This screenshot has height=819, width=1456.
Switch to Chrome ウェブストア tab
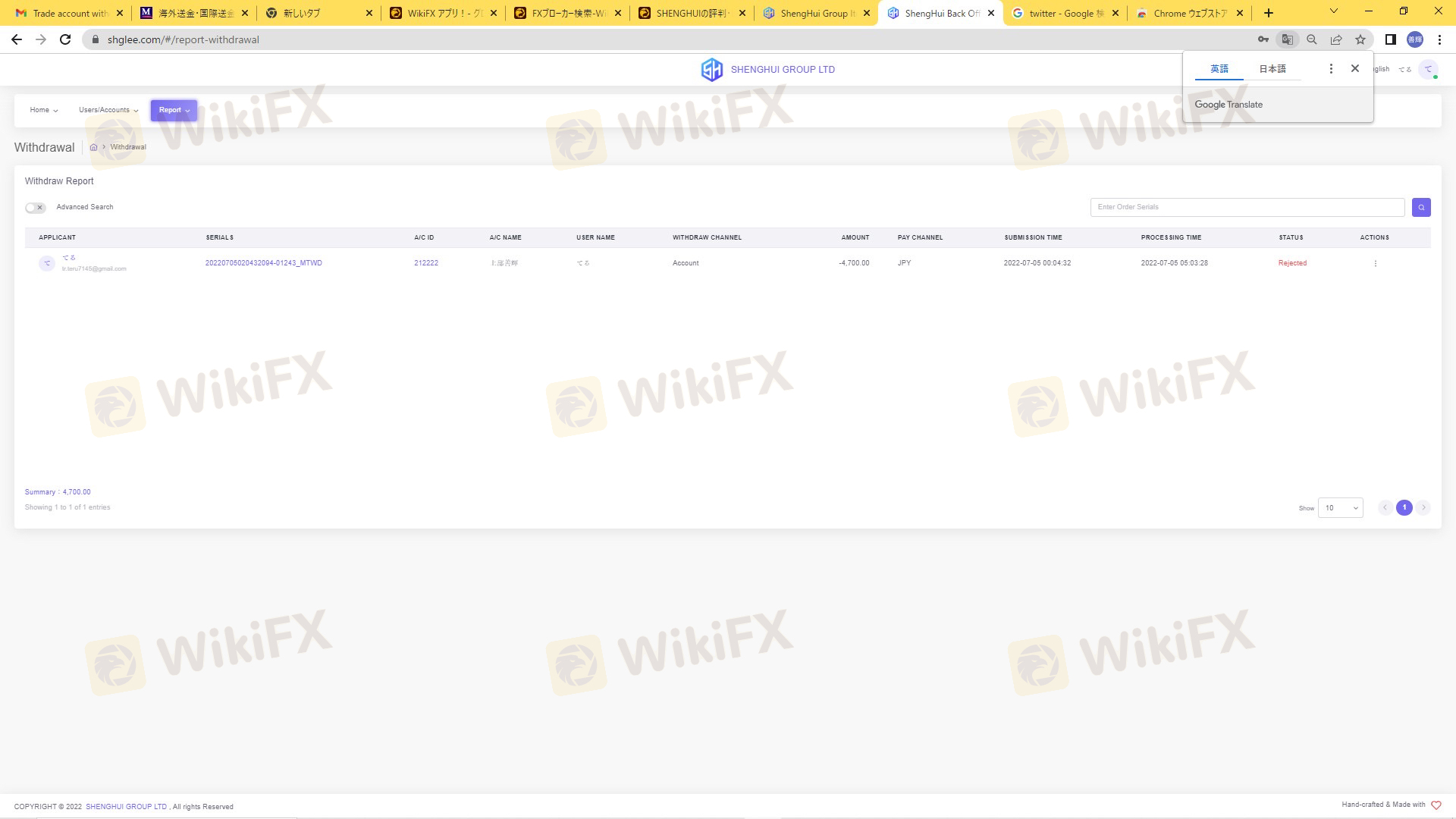pos(1189,13)
